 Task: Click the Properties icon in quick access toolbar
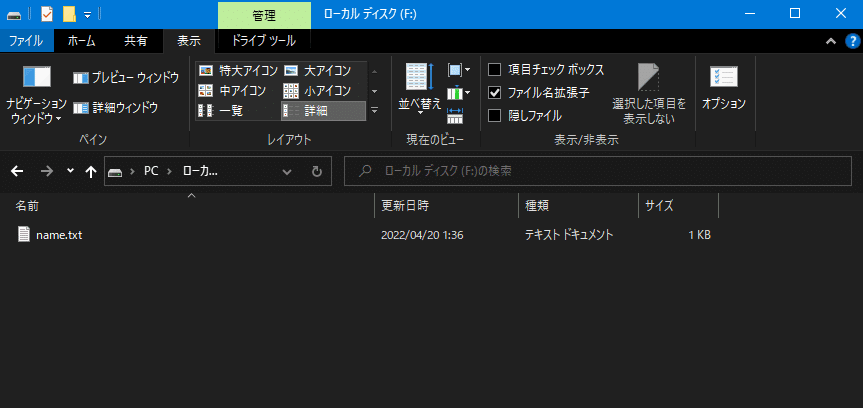coord(47,14)
